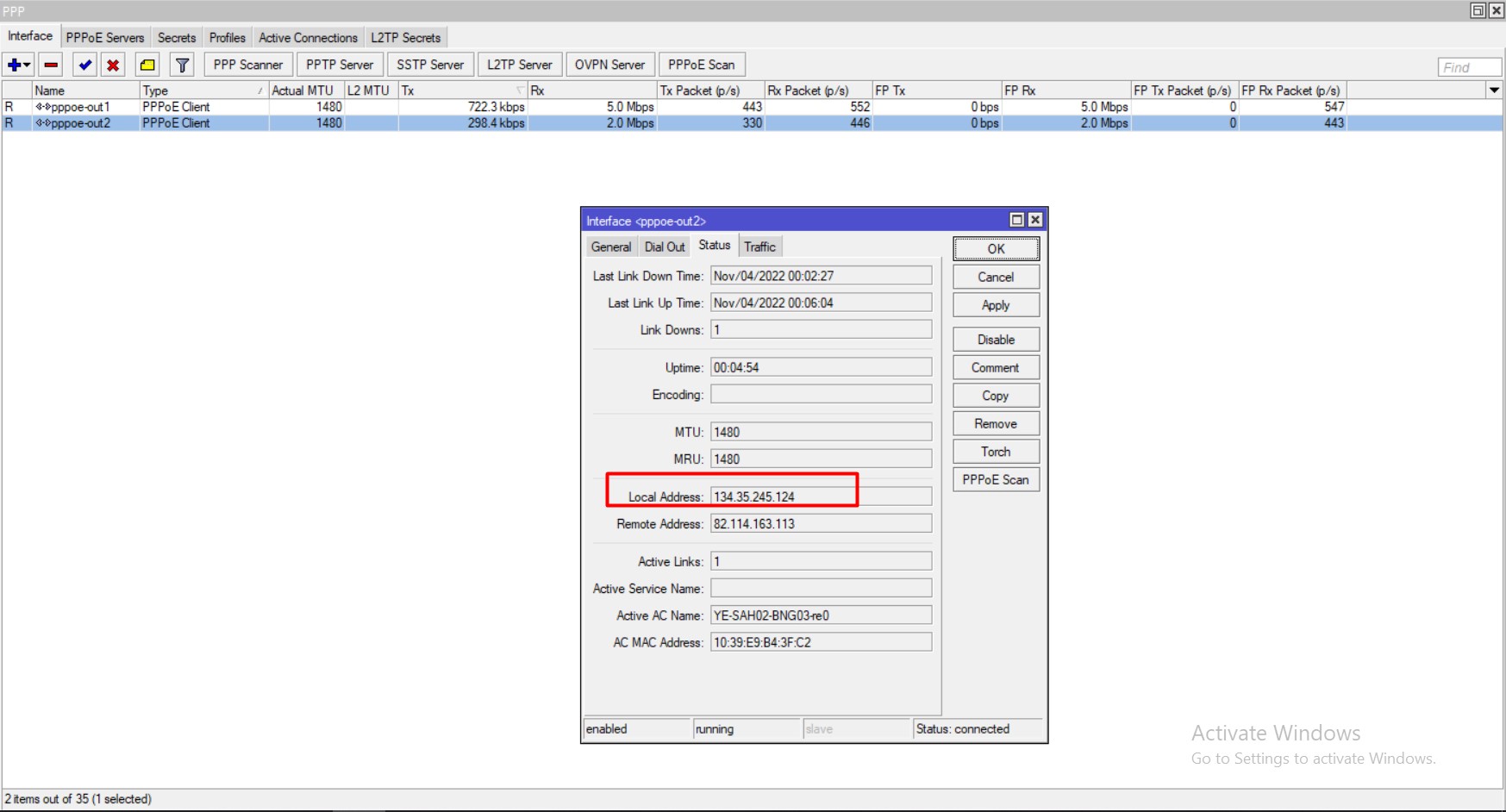Open PPTP Server settings

pos(340,65)
